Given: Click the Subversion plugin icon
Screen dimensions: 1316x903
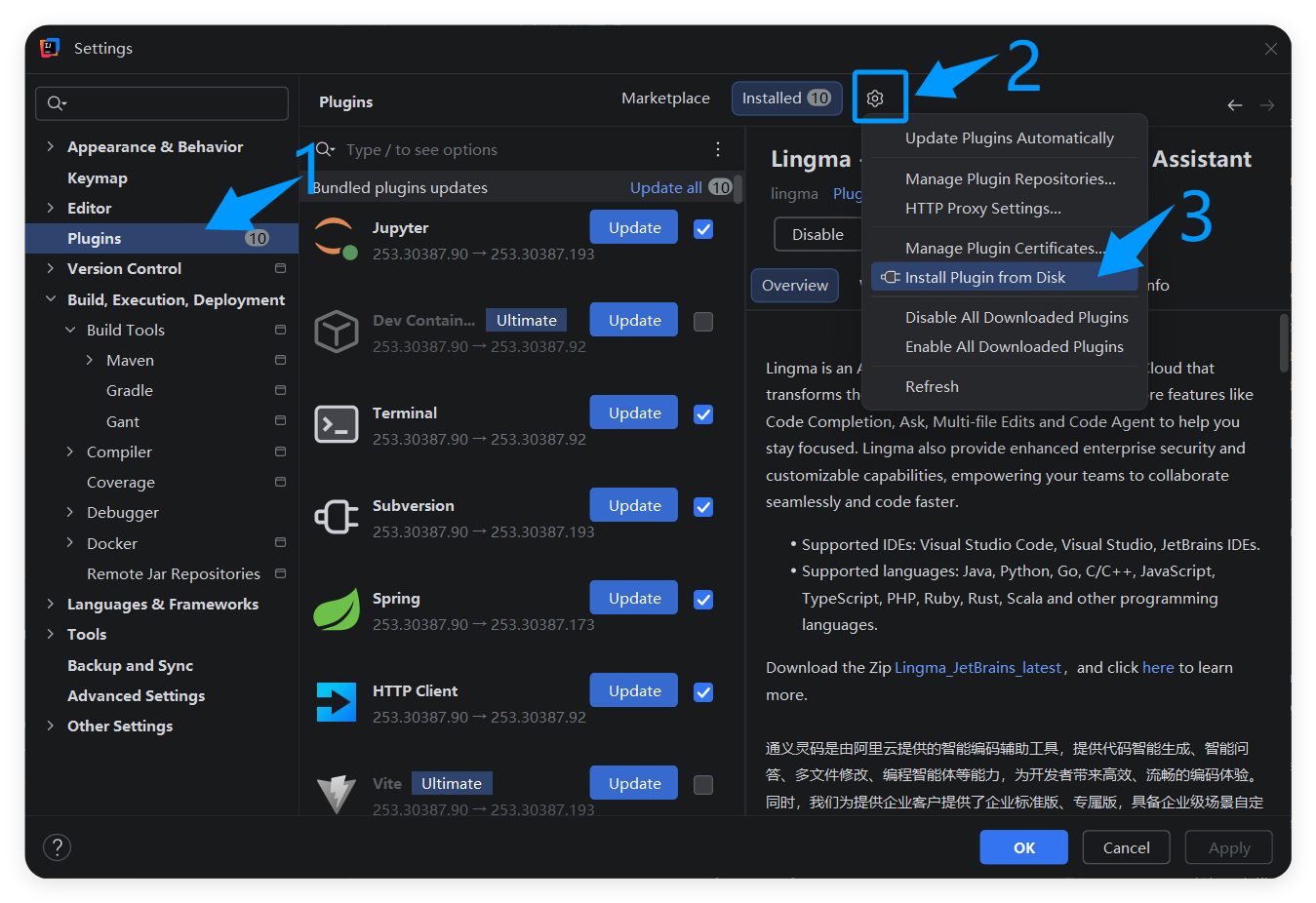Looking at the screenshot, I should [x=336, y=517].
